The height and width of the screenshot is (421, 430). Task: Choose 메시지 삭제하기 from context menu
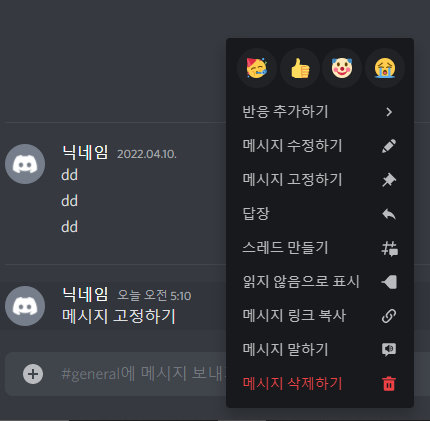(320, 384)
